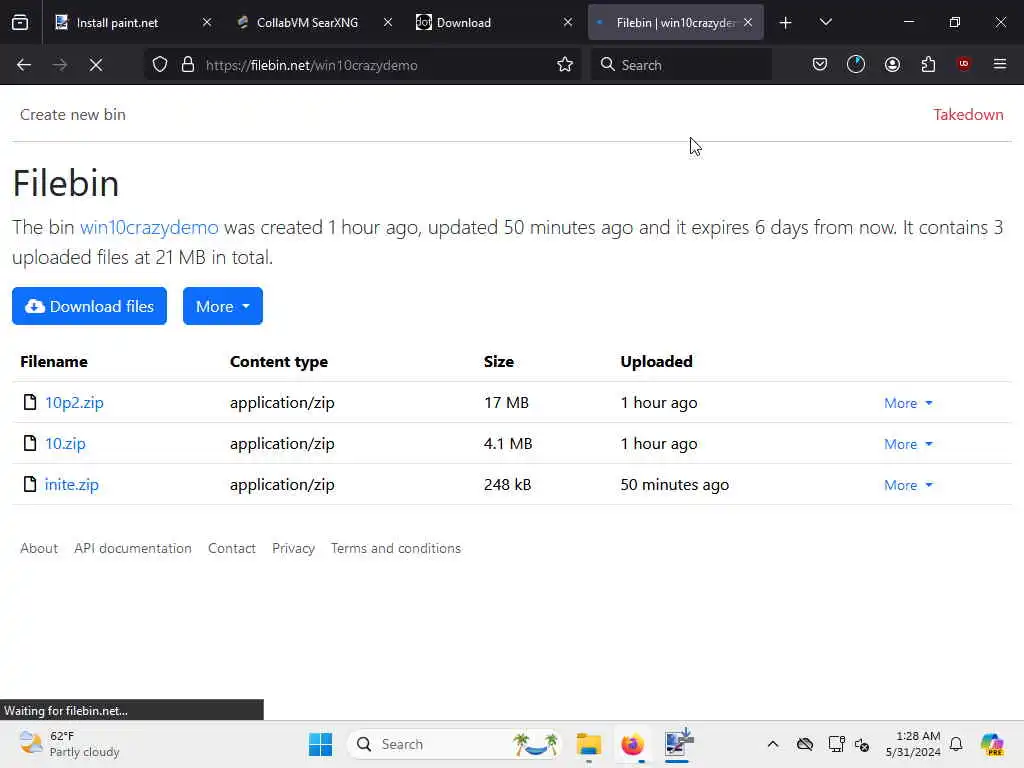
Task: Open the About footer link
Action: pyautogui.click(x=39, y=548)
